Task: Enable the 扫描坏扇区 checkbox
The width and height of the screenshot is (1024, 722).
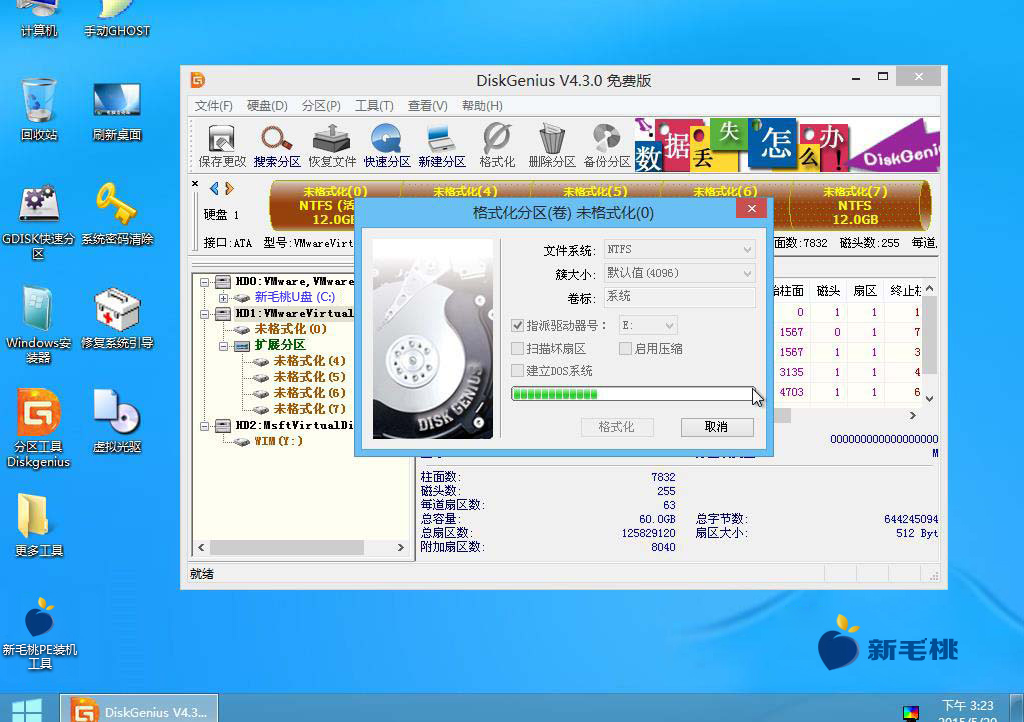Action: coord(517,349)
